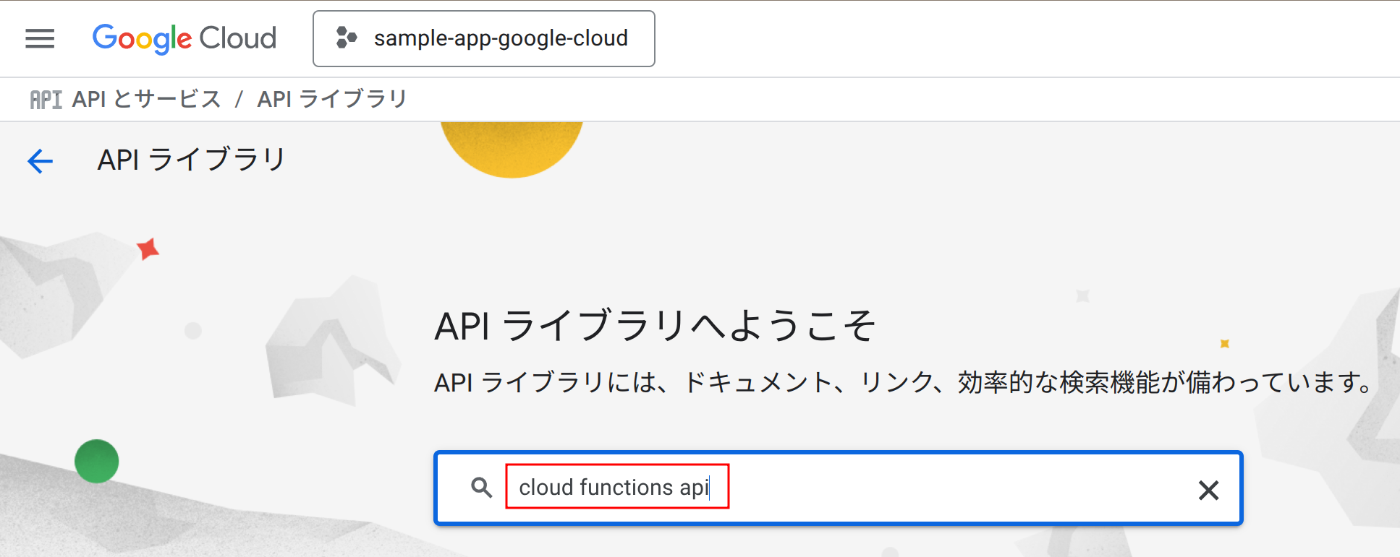Open the sample-app-google-cloud project picker
This screenshot has width=1400, height=557.
(x=484, y=39)
